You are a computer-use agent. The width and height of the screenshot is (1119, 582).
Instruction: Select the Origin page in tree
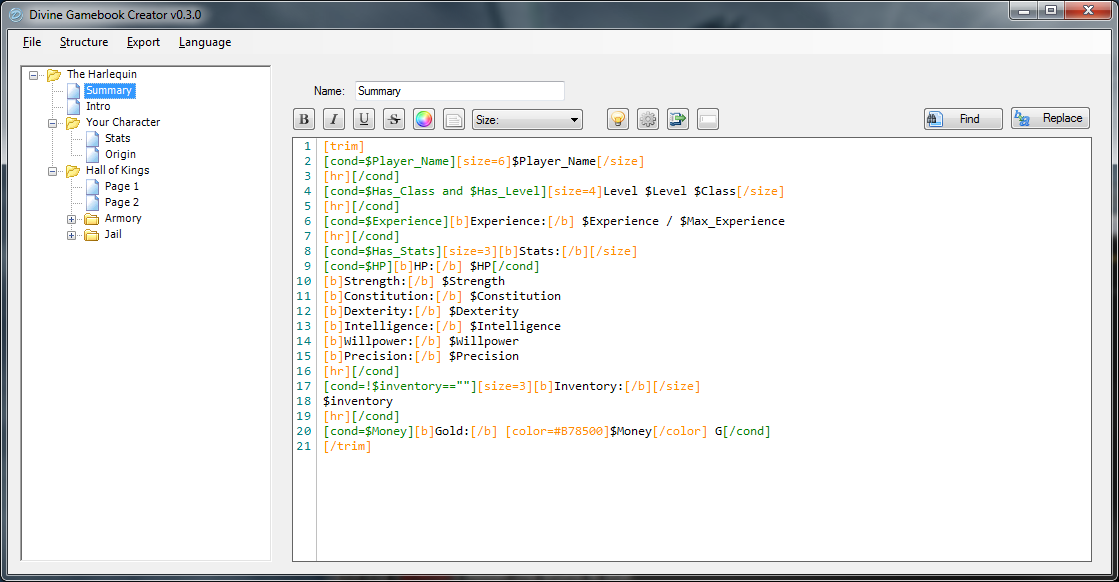(x=121, y=154)
